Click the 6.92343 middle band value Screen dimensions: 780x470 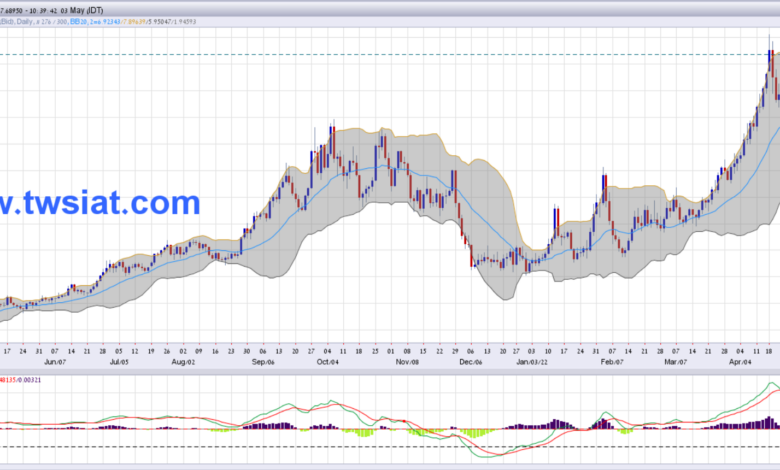pos(108,21)
